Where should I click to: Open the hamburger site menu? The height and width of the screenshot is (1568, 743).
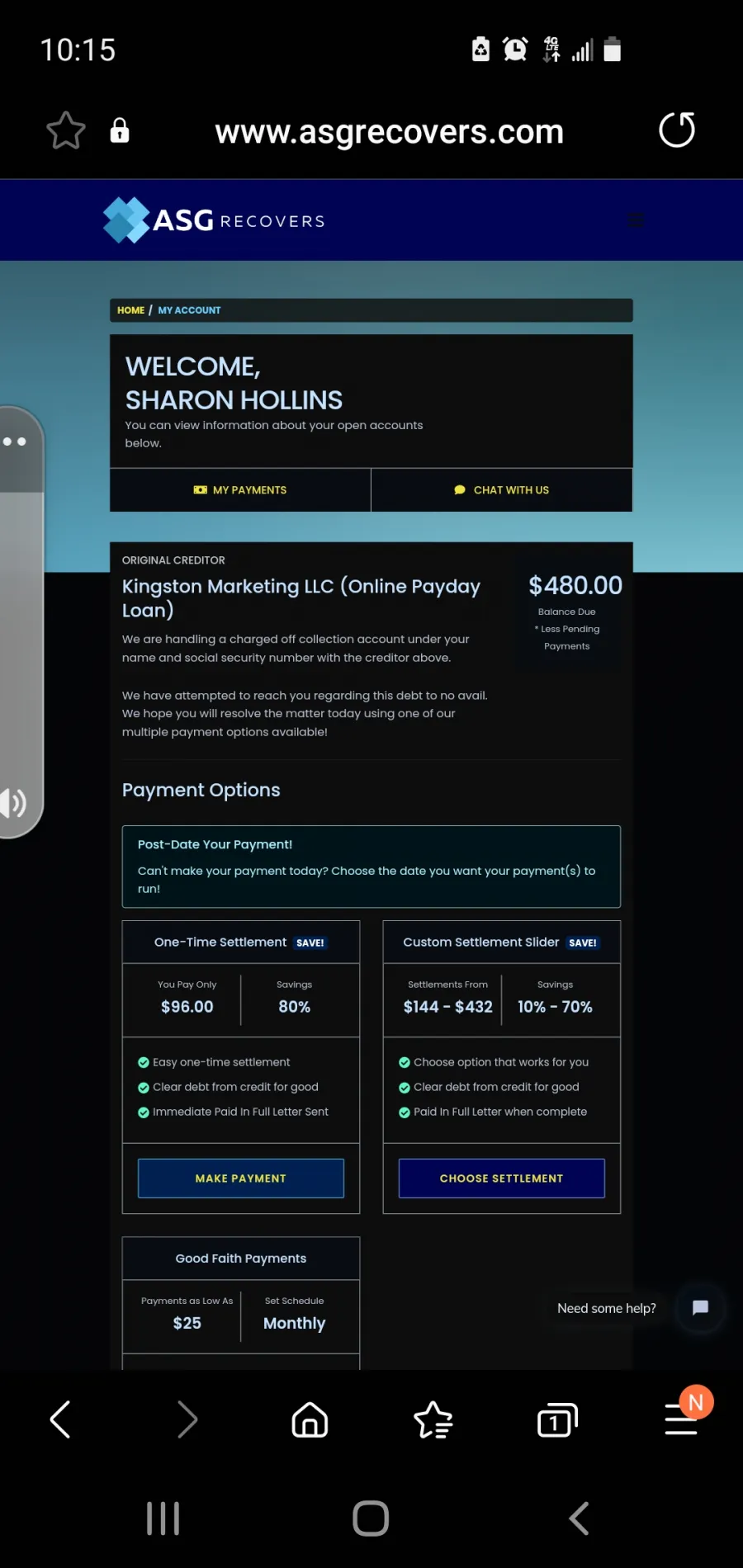click(x=636, y=220)
